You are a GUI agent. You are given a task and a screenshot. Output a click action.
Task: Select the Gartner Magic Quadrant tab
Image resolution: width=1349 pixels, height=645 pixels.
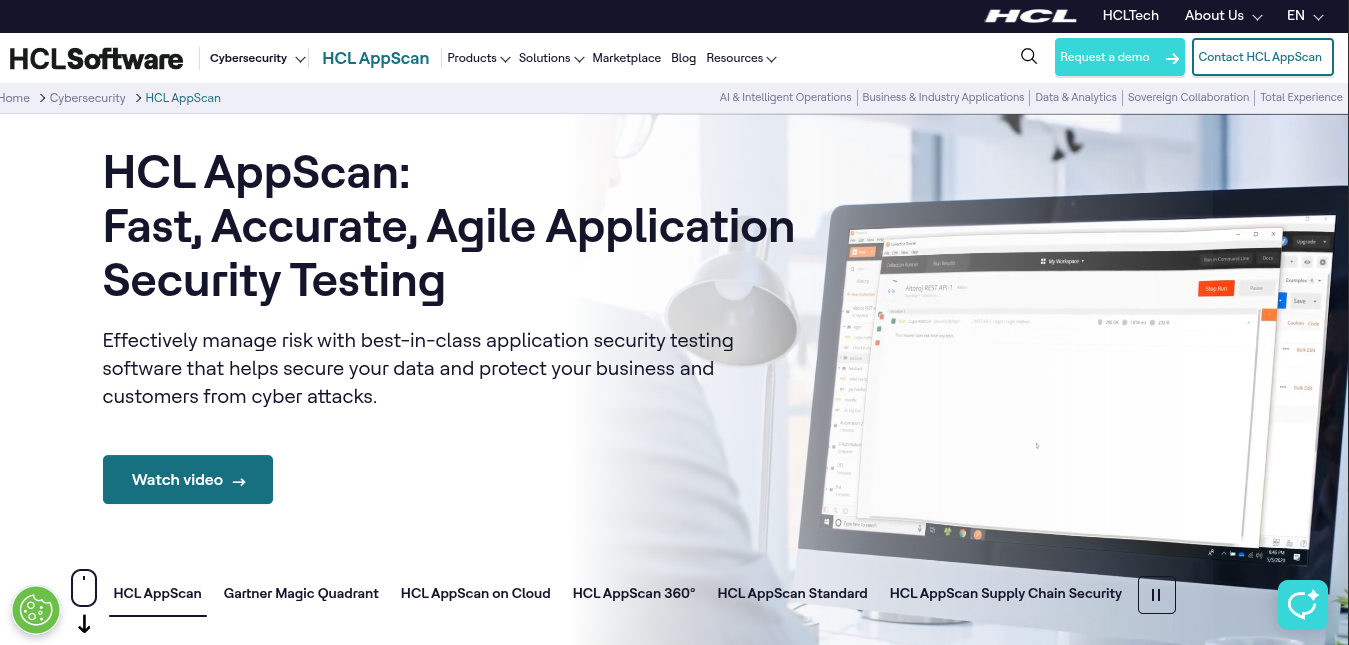(301, 593)
